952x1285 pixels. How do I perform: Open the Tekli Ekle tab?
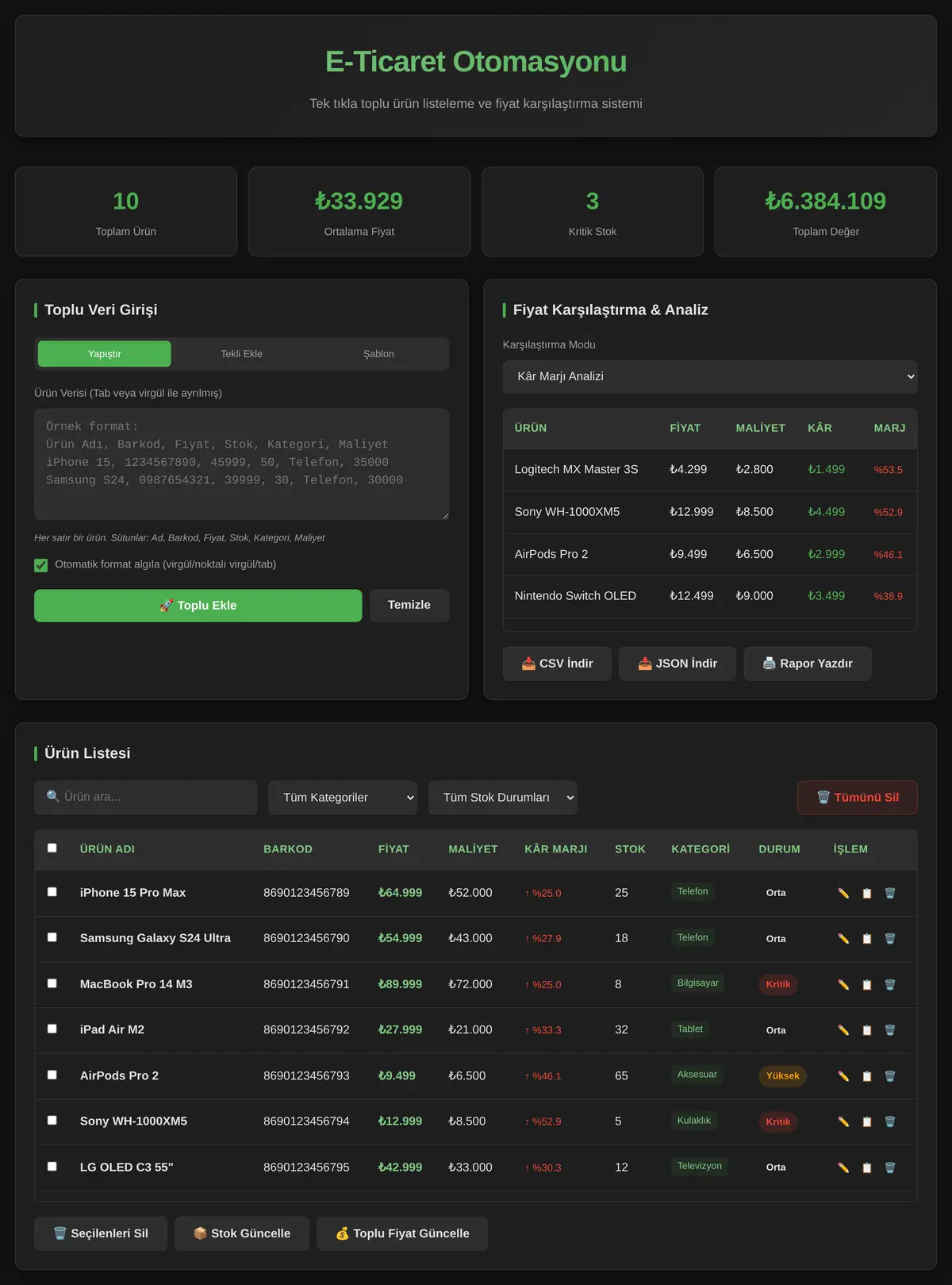[241, 354]
